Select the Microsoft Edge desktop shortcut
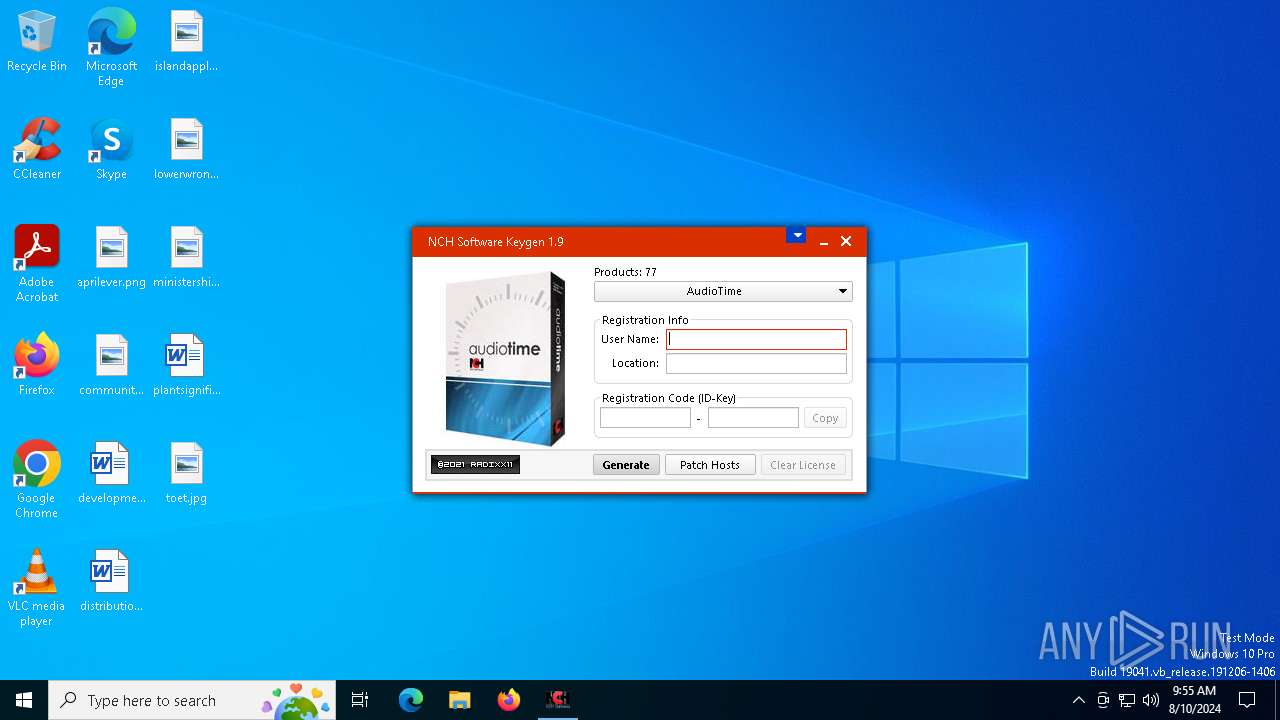 pyautogui.click(x=111, y=49)
